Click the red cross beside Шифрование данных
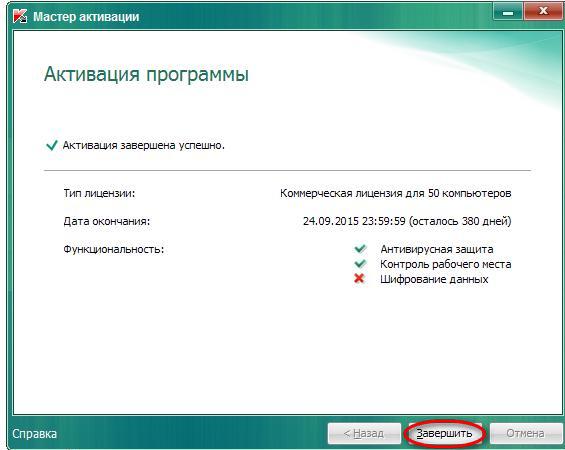The image size is (565, 450). pos(359,279)
